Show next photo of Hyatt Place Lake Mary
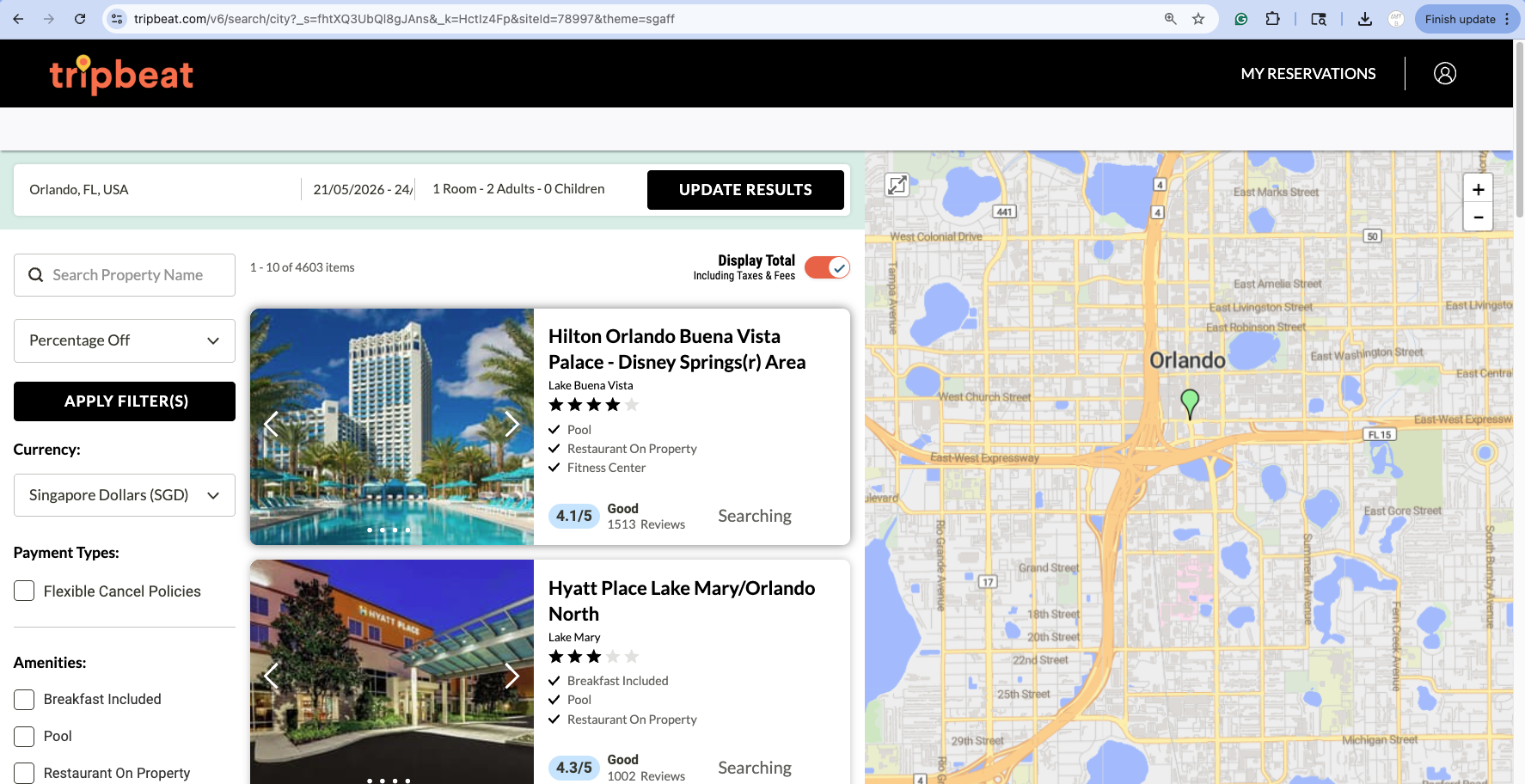This screenshot has height=784, width=1525. point(512,676)
